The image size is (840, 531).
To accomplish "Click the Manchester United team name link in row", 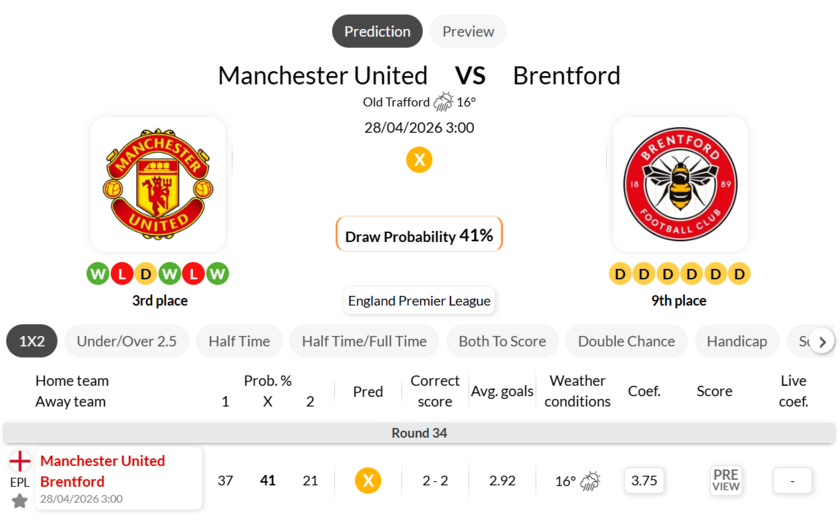I will pyautogui.click(x=102, y=461).
